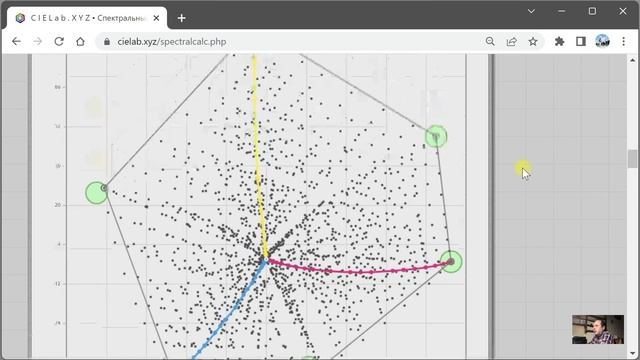
Task: Open the browser home page
Action: (x=80, y=41)
